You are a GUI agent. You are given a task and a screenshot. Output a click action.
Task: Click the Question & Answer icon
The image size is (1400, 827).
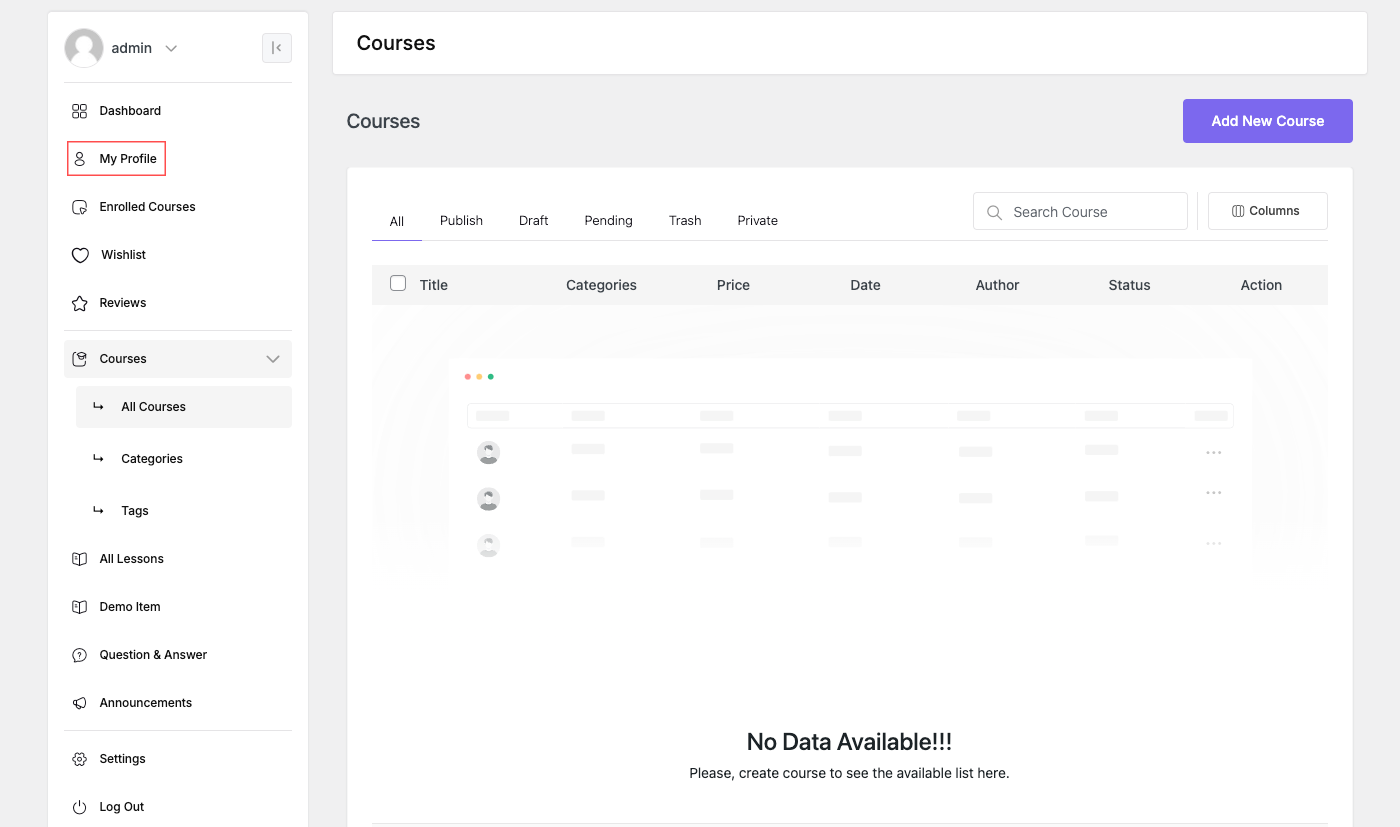pos(80,655)
